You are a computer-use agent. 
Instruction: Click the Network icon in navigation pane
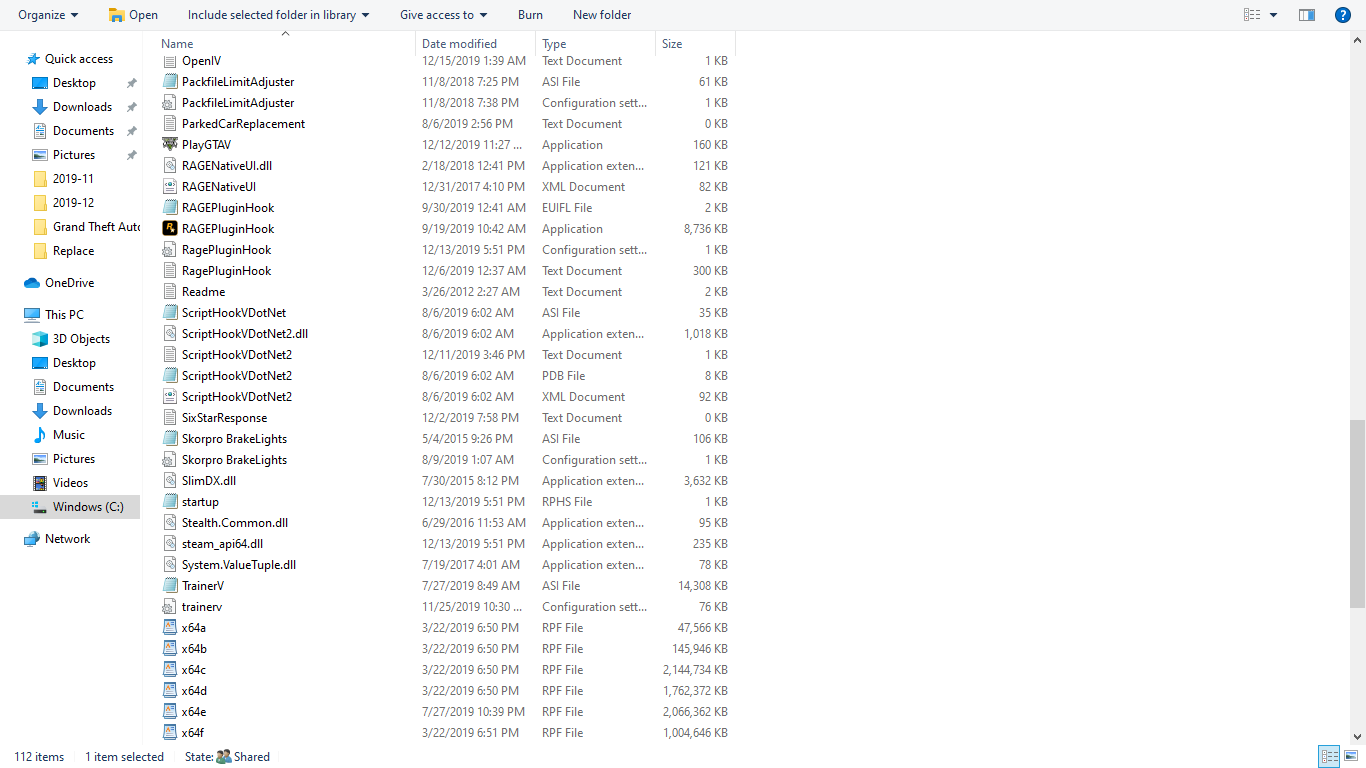click(32, 539)
